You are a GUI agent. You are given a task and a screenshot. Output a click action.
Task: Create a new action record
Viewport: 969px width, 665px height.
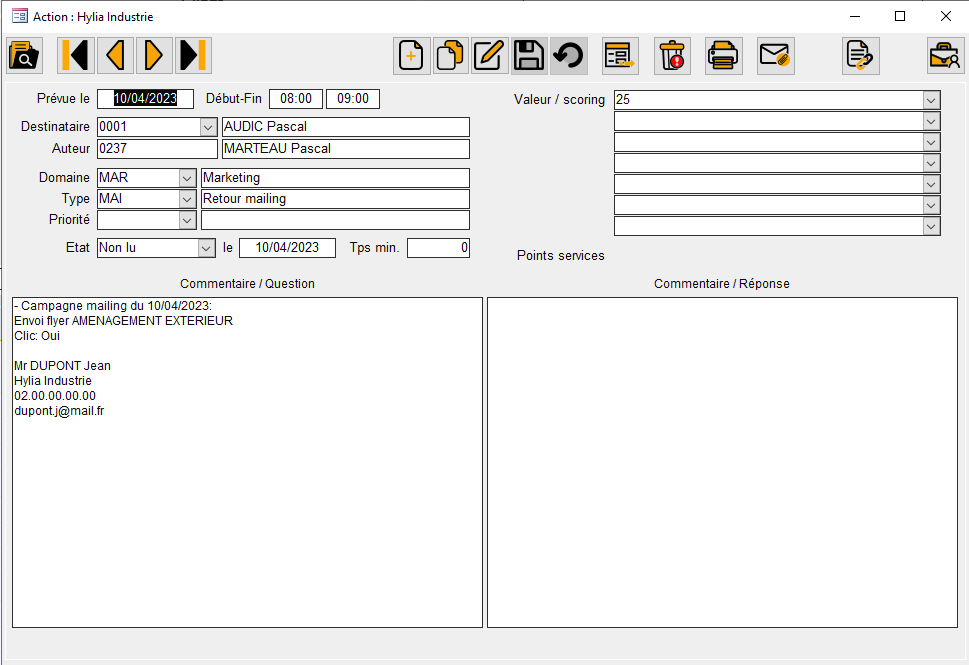411,55
